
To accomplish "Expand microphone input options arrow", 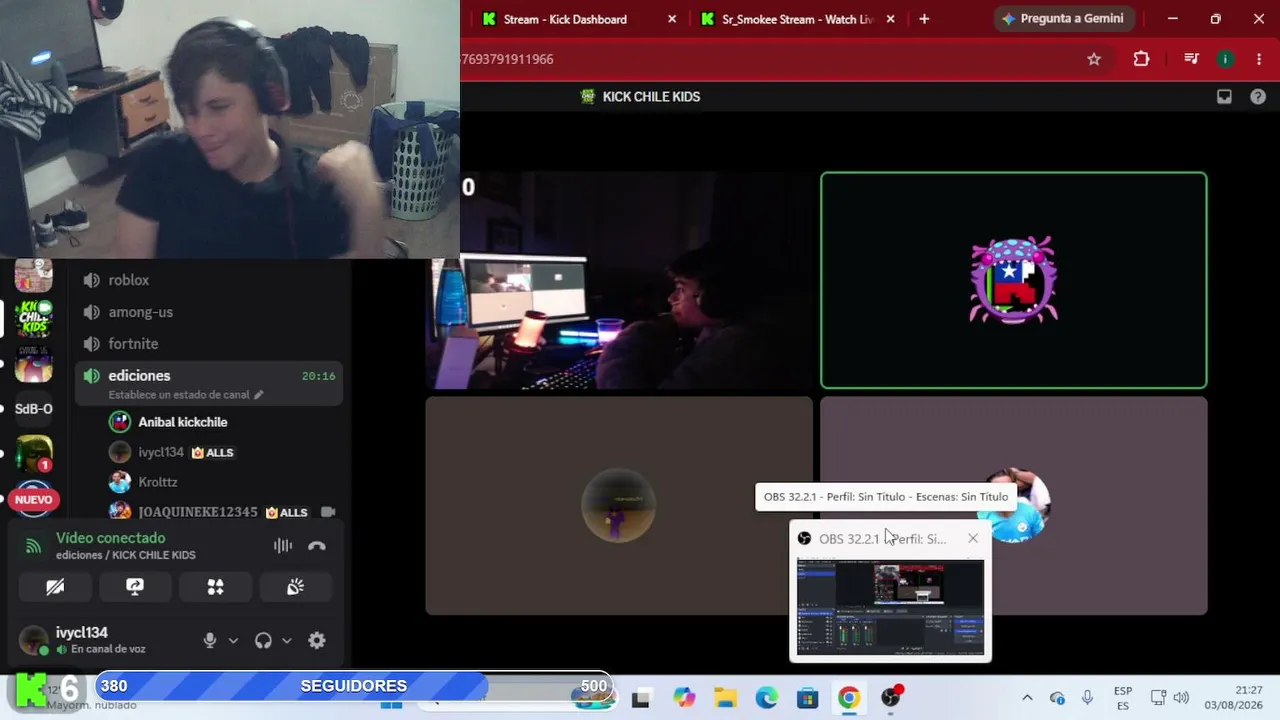I will (233, 641).
